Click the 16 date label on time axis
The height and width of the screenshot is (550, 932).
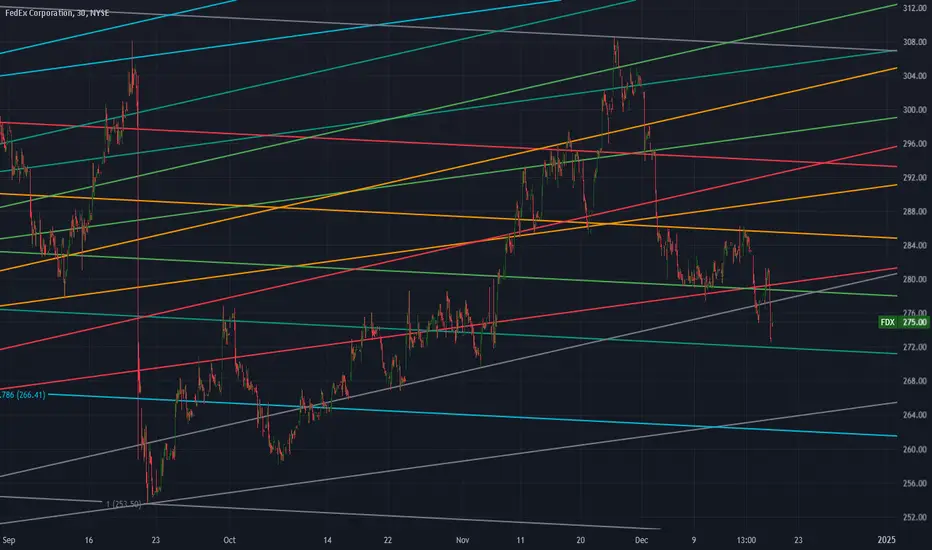89,540
